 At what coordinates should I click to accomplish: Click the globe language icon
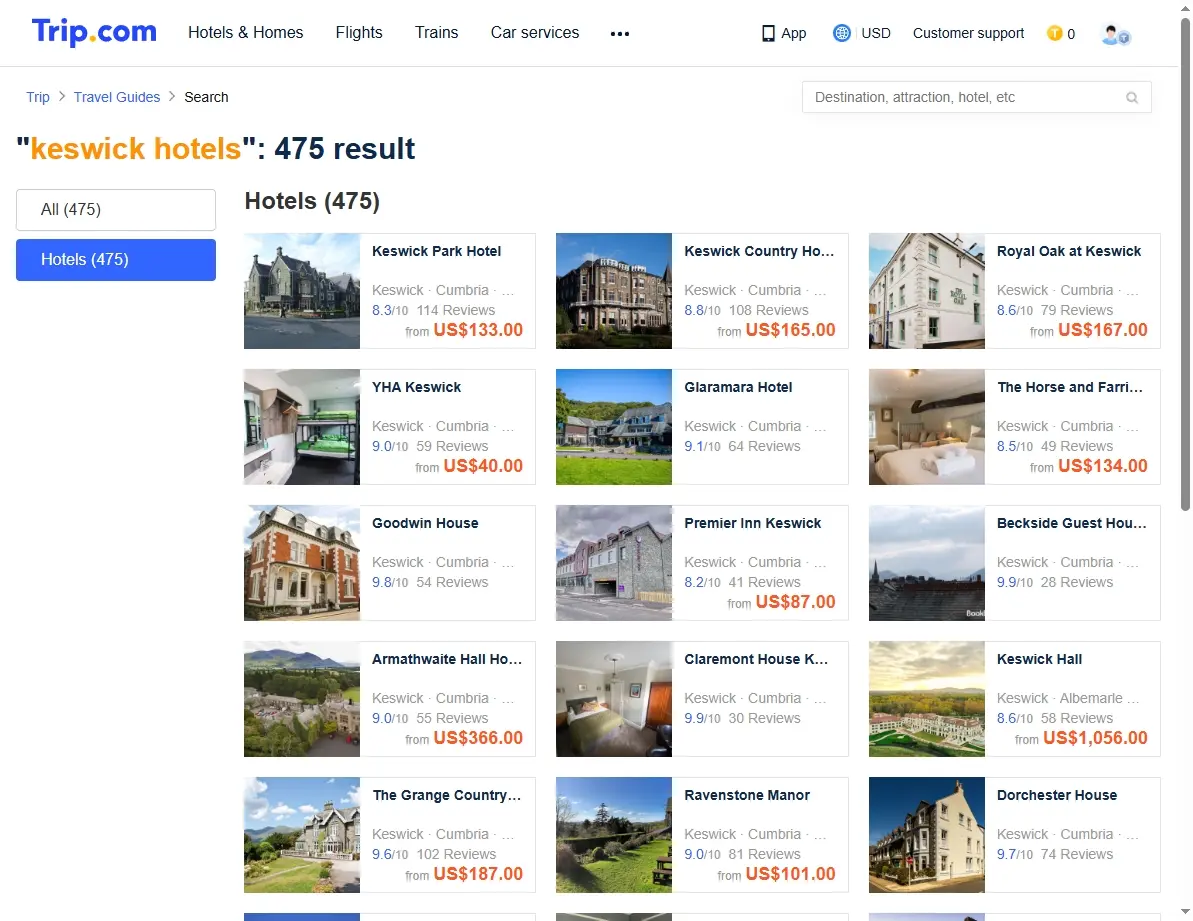pyautogui.click(x=841, y=33)
